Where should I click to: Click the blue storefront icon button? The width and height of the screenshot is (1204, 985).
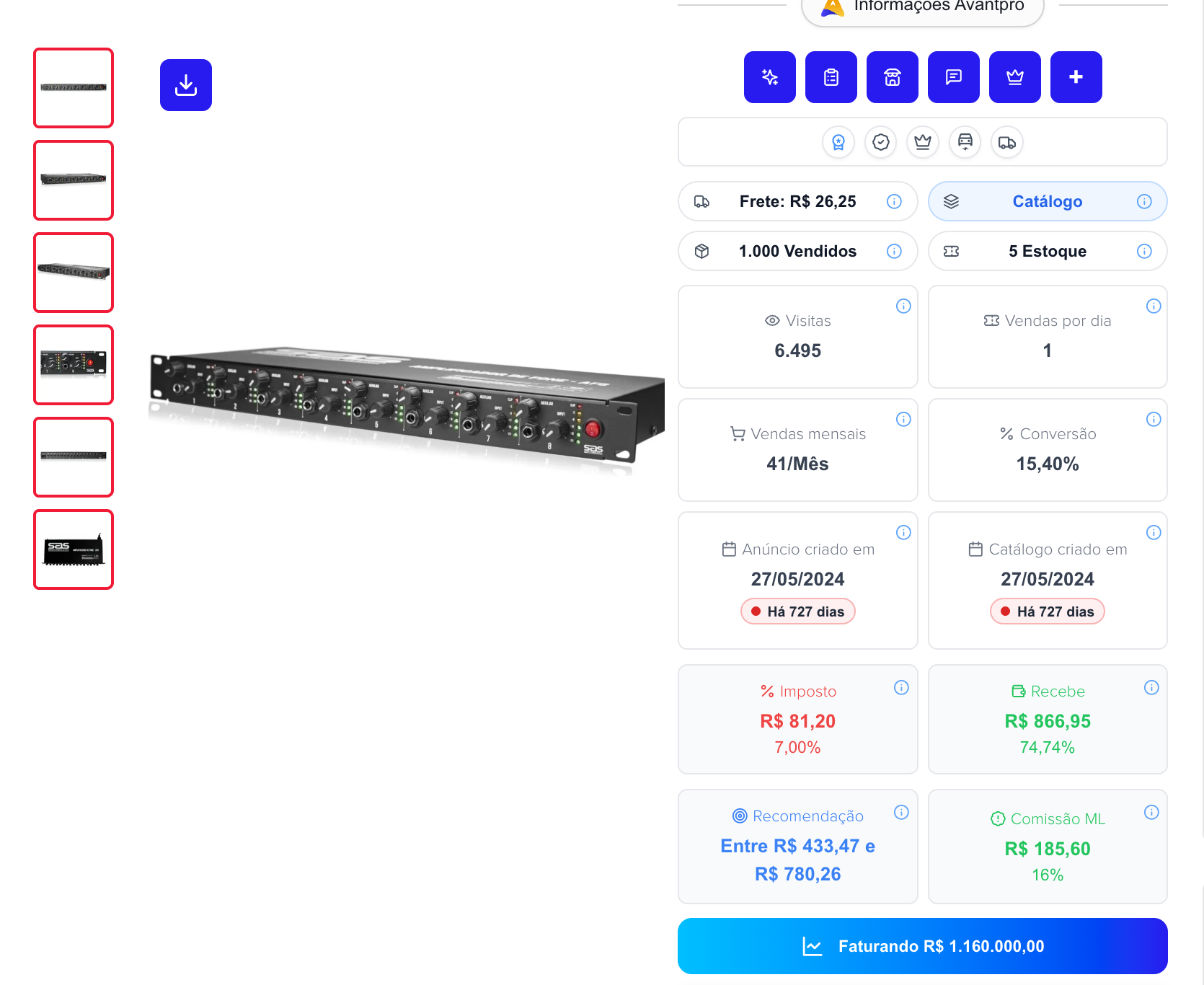click(893, 77)
